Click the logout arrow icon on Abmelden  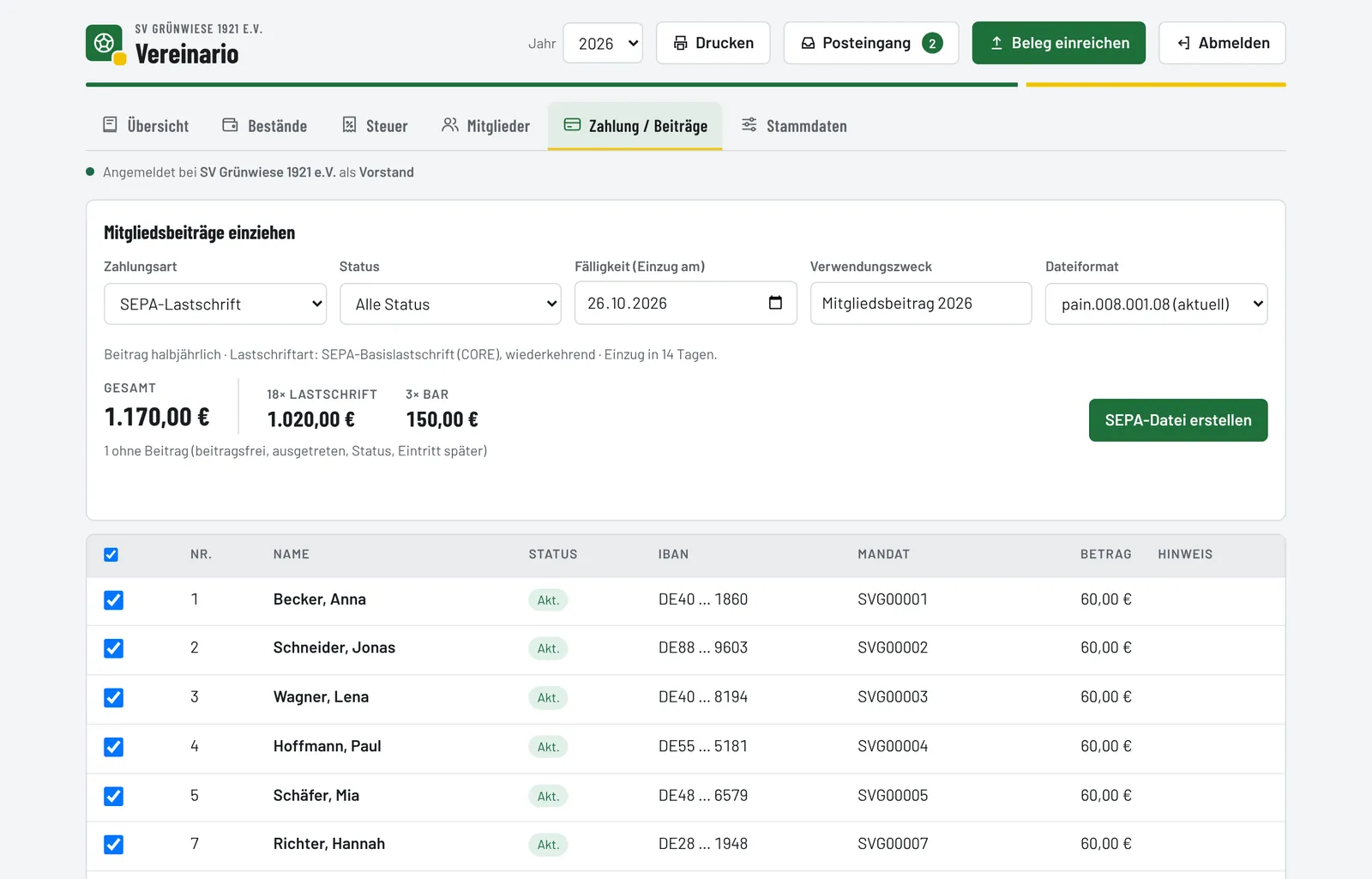[1183, 43]
